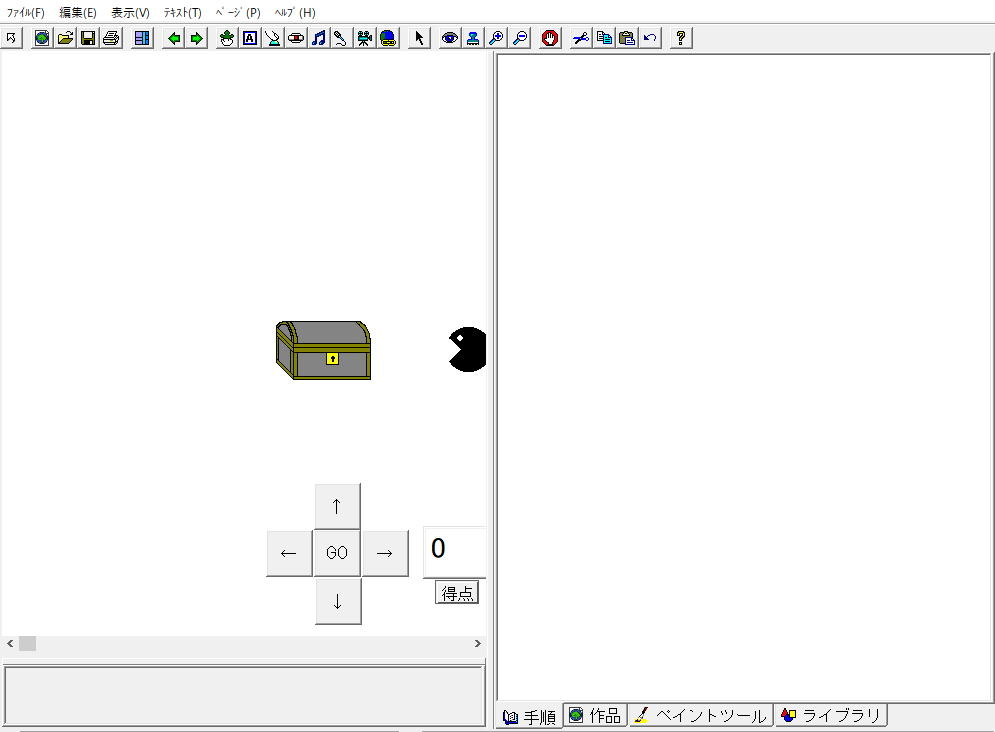The height and width of the screenshot is (732, 995).
Task: Select the text box tool marked A
Action: [x=250, y=38]
